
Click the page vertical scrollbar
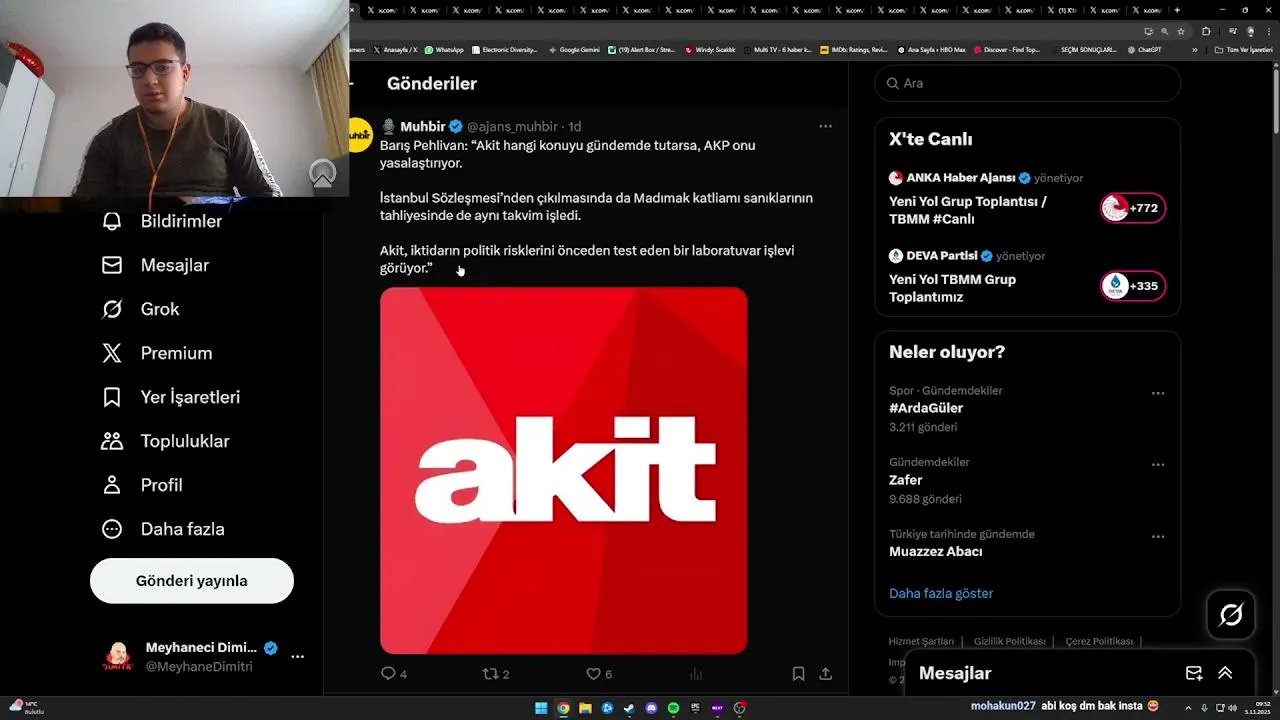tap(1275, 100)
